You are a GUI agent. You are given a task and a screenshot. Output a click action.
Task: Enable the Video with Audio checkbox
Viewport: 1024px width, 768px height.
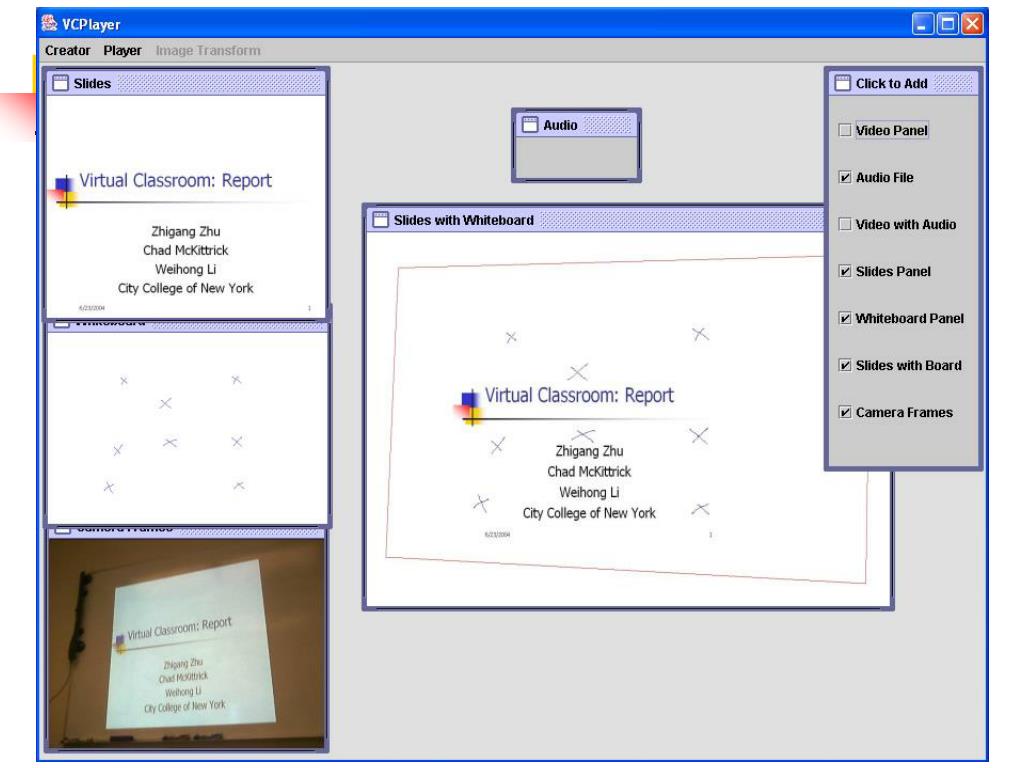pyautogui.click(x=846, y=224)
